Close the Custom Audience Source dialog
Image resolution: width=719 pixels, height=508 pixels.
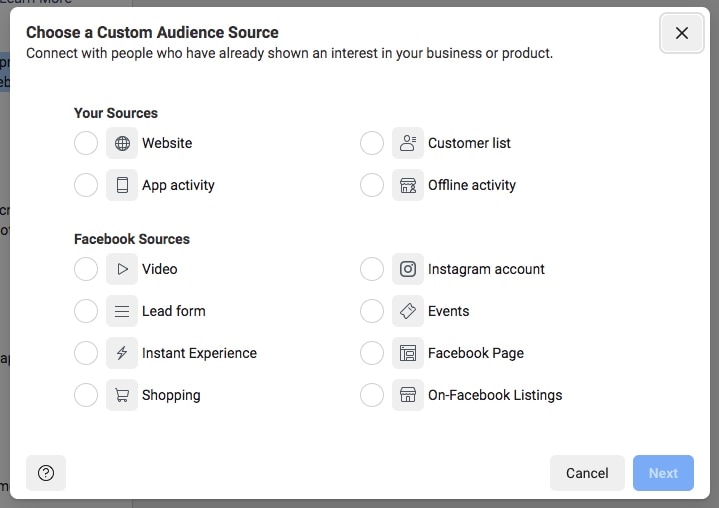(682, 33)
